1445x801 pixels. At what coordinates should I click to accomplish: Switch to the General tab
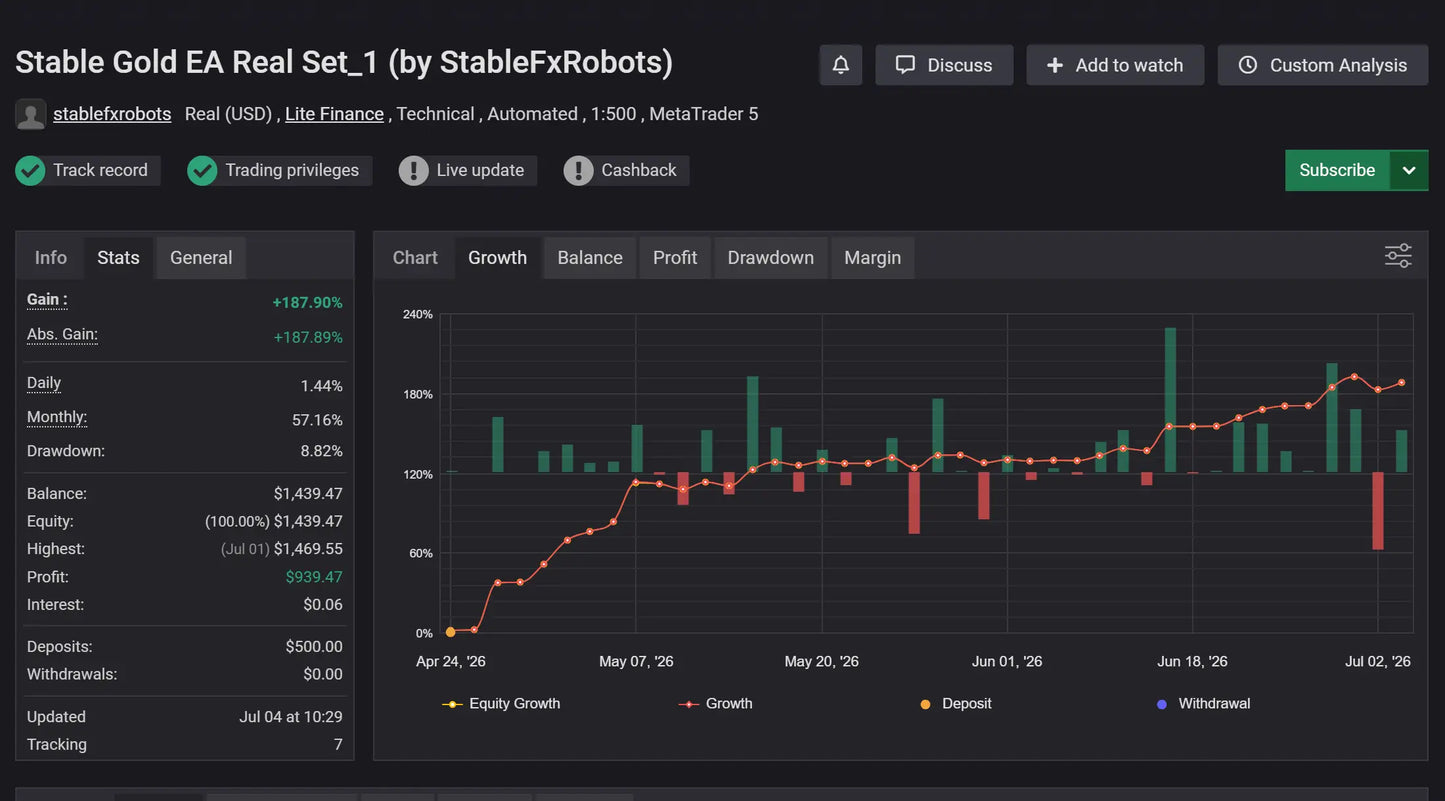201,257
